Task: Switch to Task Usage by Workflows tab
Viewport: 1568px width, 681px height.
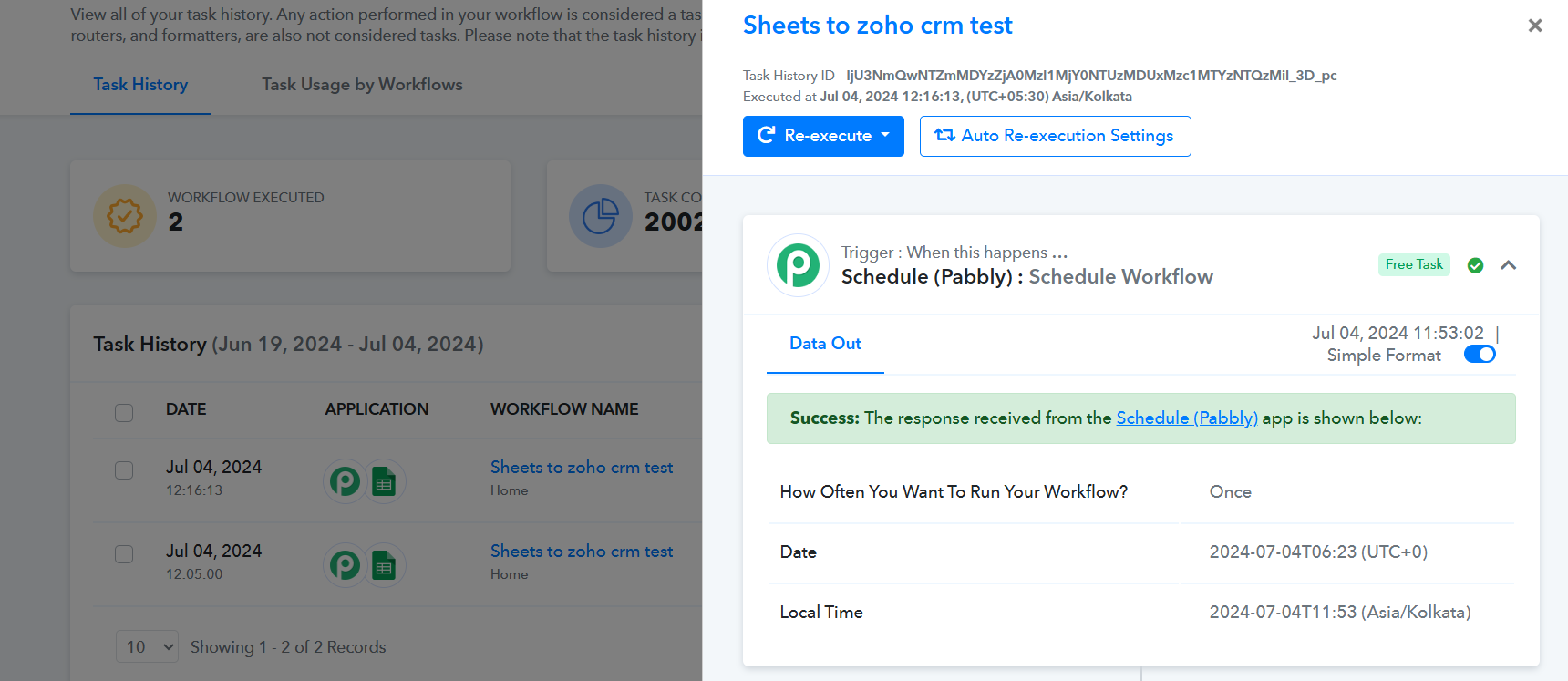Action: (x=362, y=85)
